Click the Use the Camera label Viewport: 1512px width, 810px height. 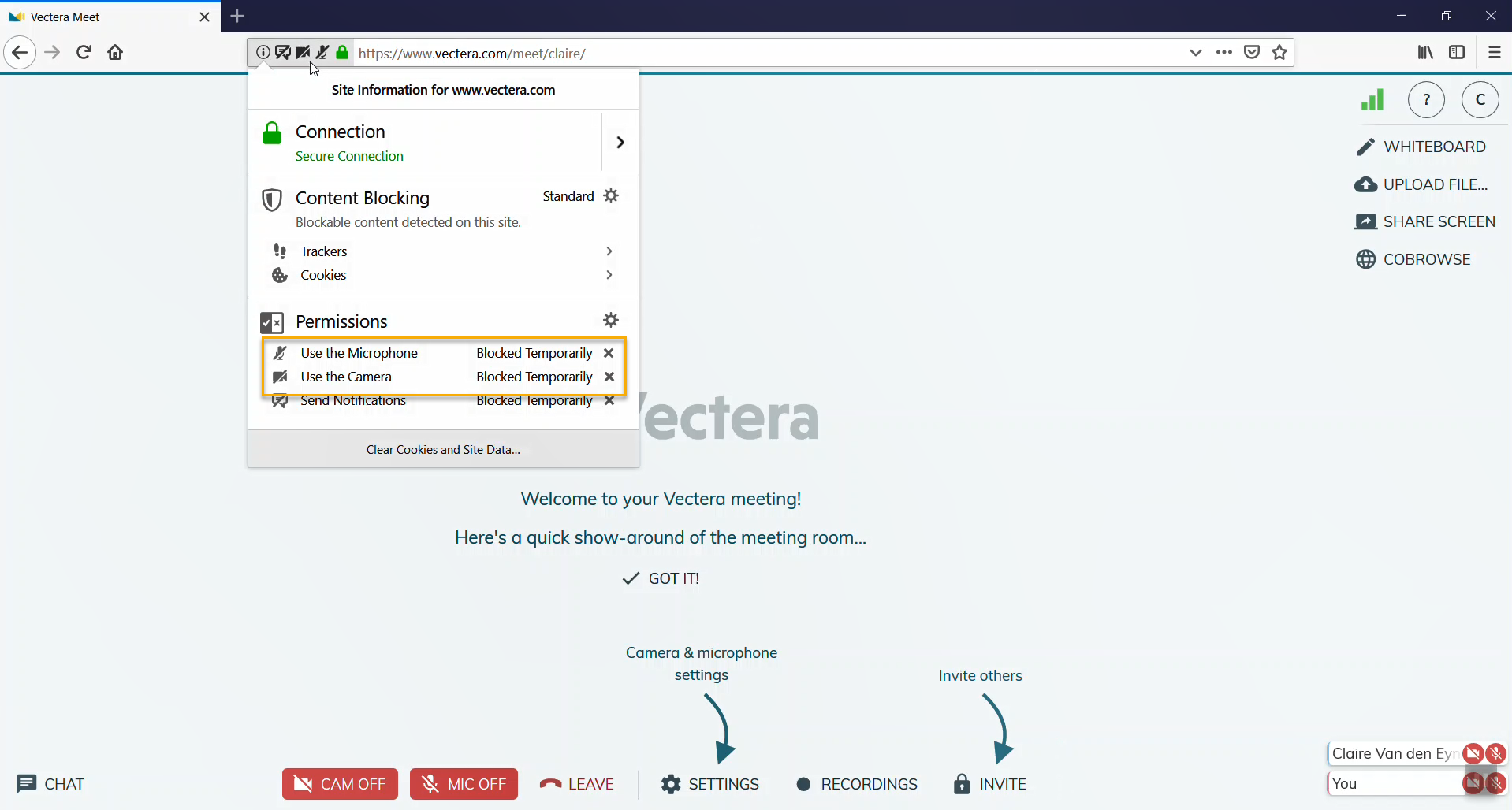coord(346,377)
